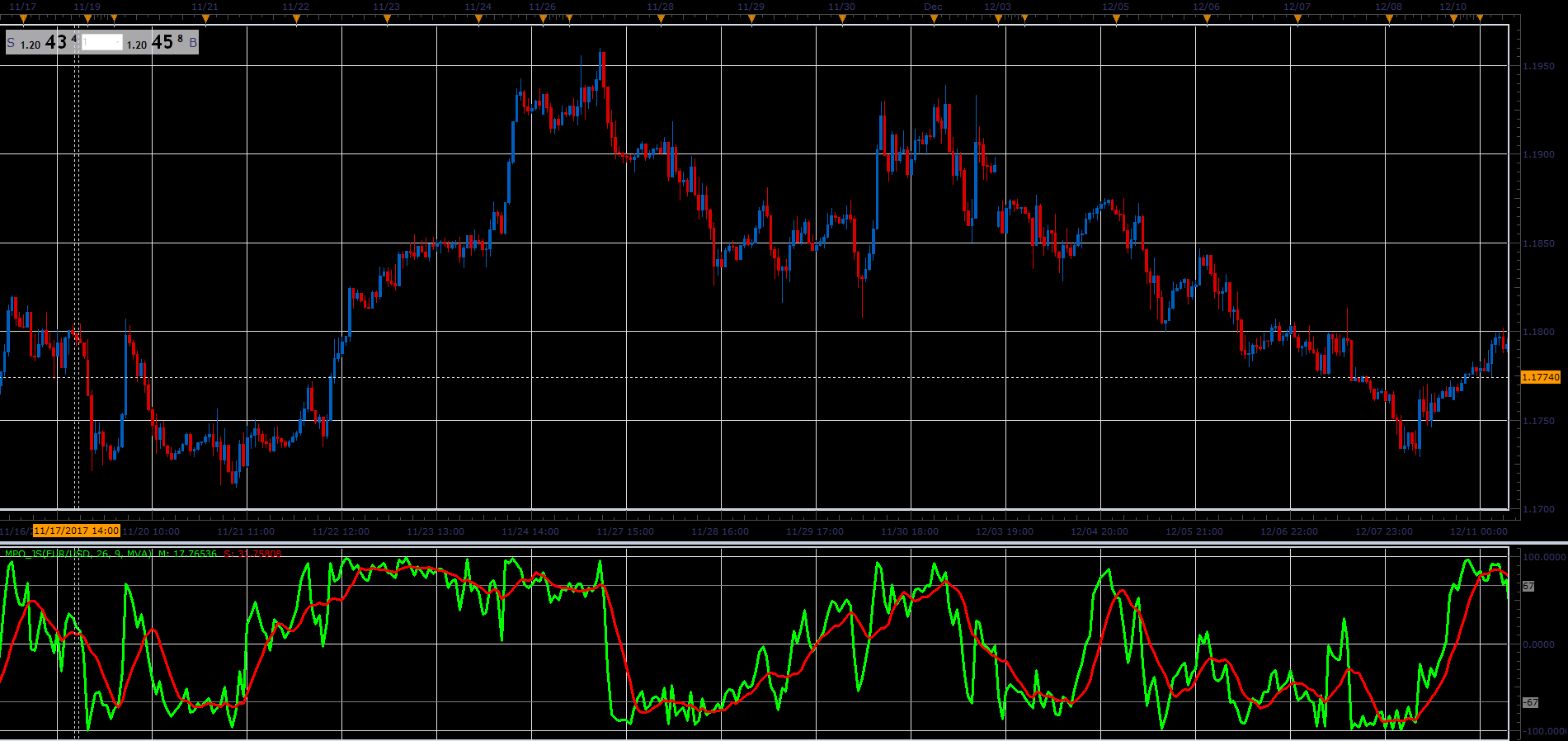This screenshot has width=1568, height=741.
Task: Click the S sell price 1.20434 button
Action: [42, 42]
